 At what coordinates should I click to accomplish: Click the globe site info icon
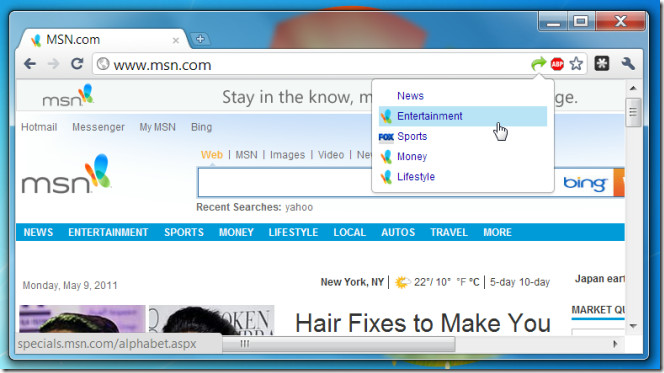pyautogui.click(x=103, y=64)
